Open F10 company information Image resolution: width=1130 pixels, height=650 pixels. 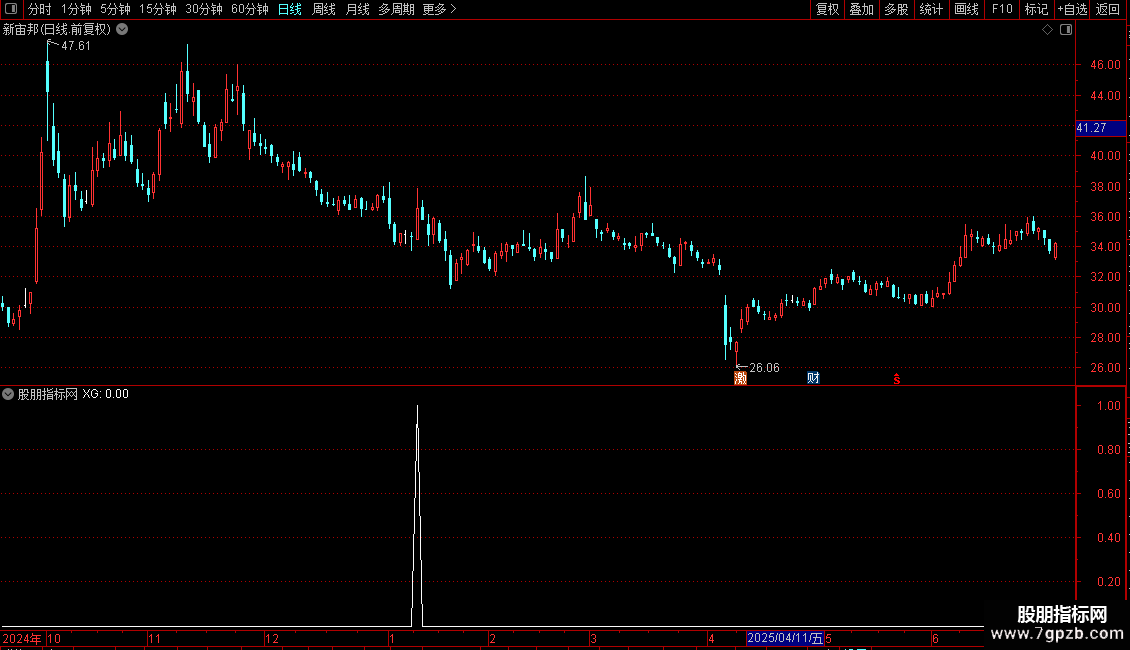pyautogui.click(x=1002, y=9)
